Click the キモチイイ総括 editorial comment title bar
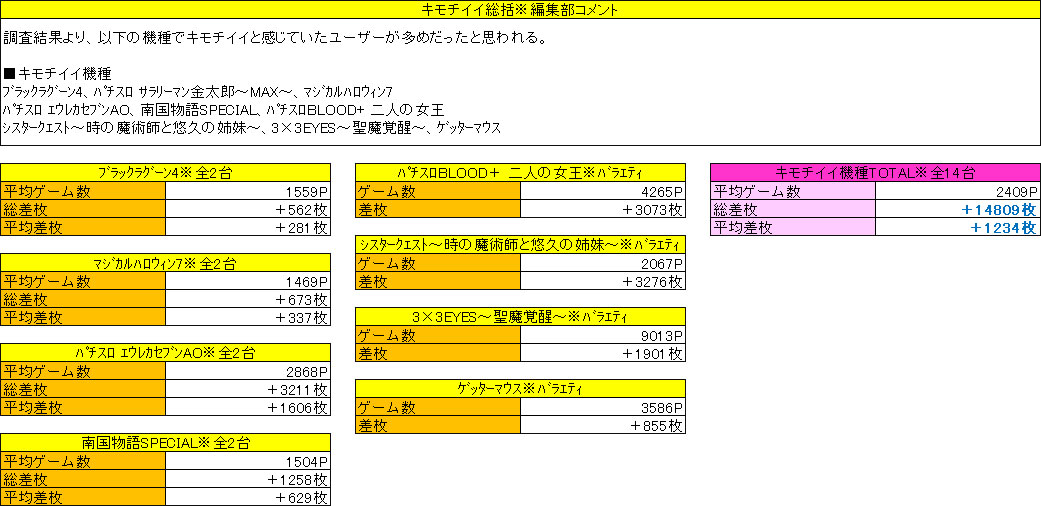The image size is (1041, 506). coord(520,11)
